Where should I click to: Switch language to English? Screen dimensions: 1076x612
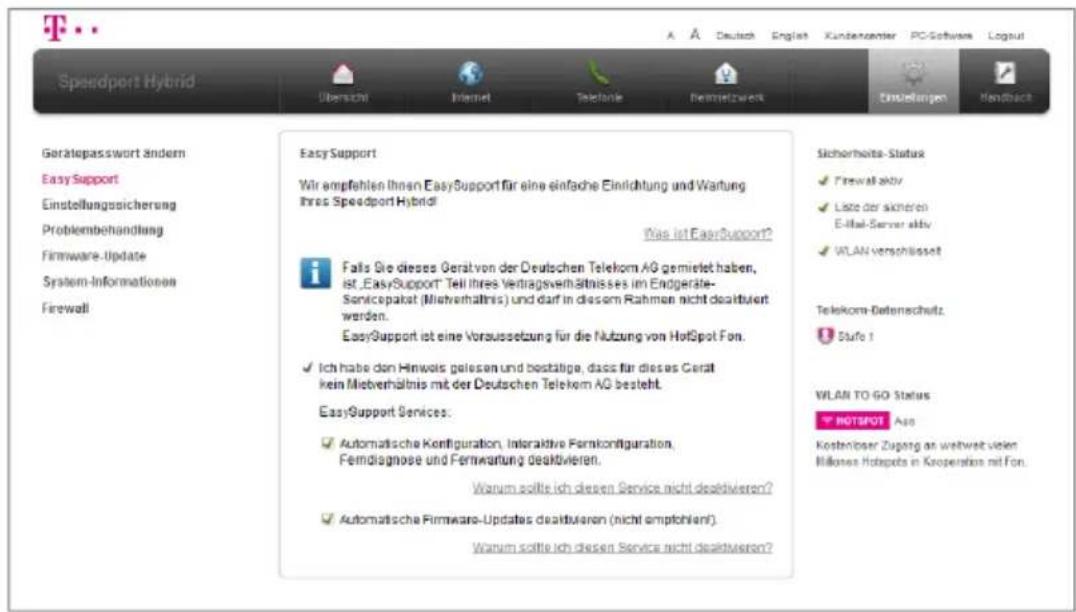point(790,36)
